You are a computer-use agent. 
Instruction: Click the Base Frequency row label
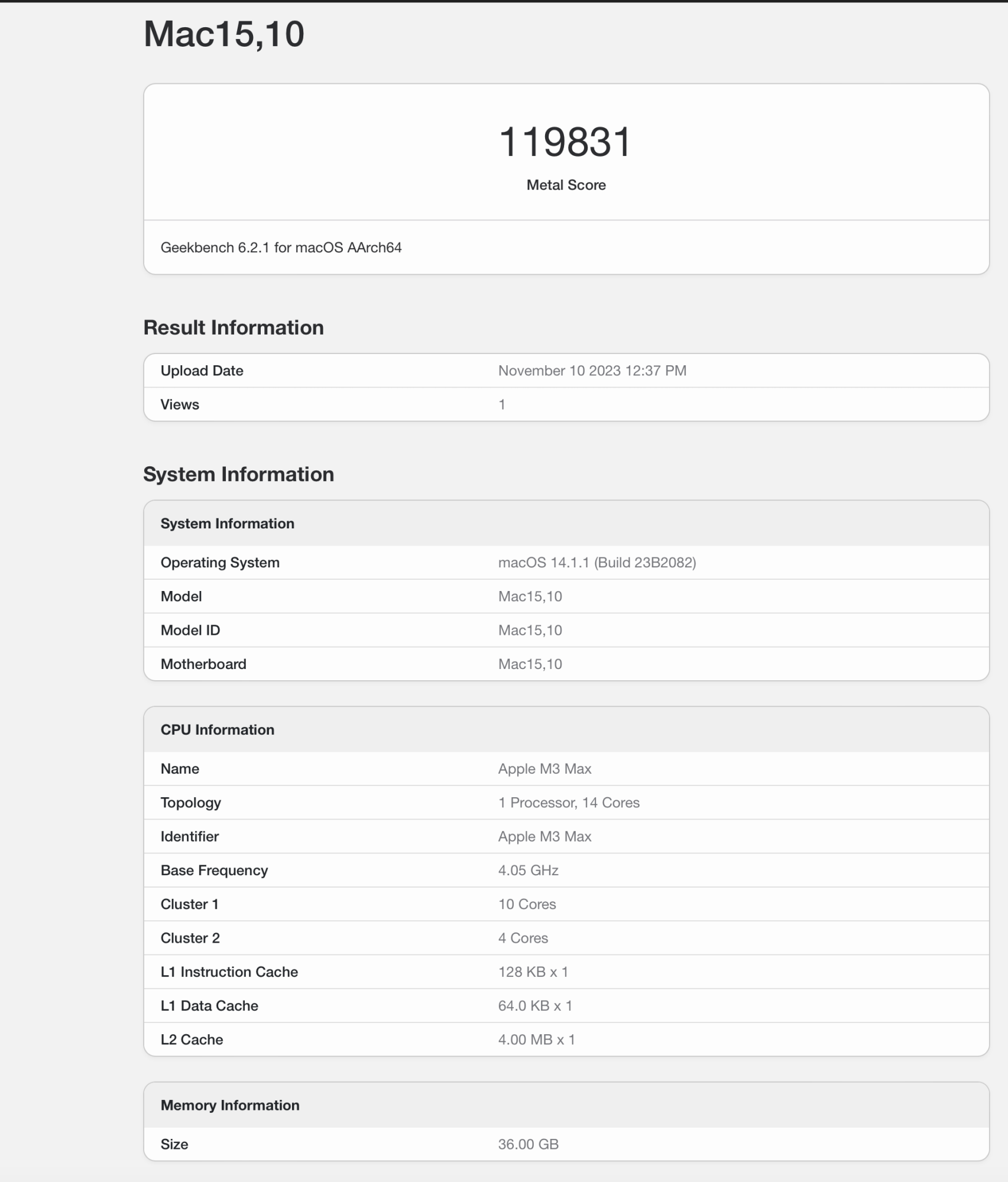(214, 870)
